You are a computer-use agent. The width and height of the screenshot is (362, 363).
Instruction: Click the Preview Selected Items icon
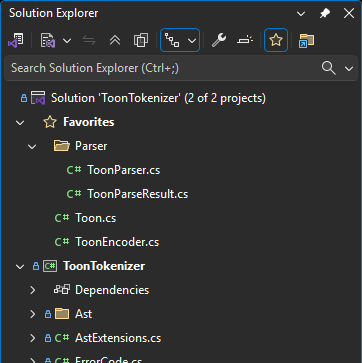(245, 41)
